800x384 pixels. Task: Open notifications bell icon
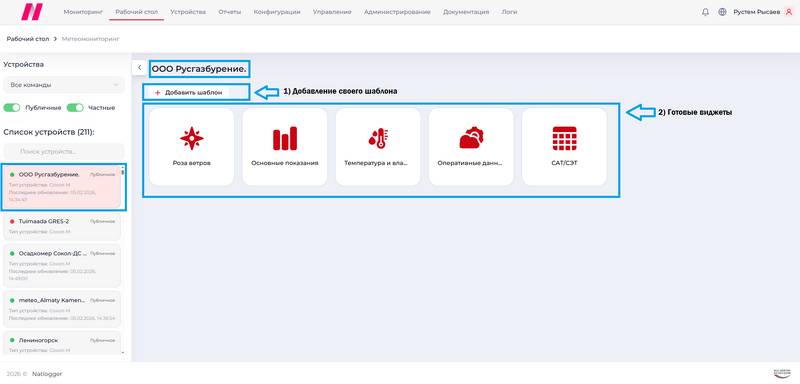point(706,12)
